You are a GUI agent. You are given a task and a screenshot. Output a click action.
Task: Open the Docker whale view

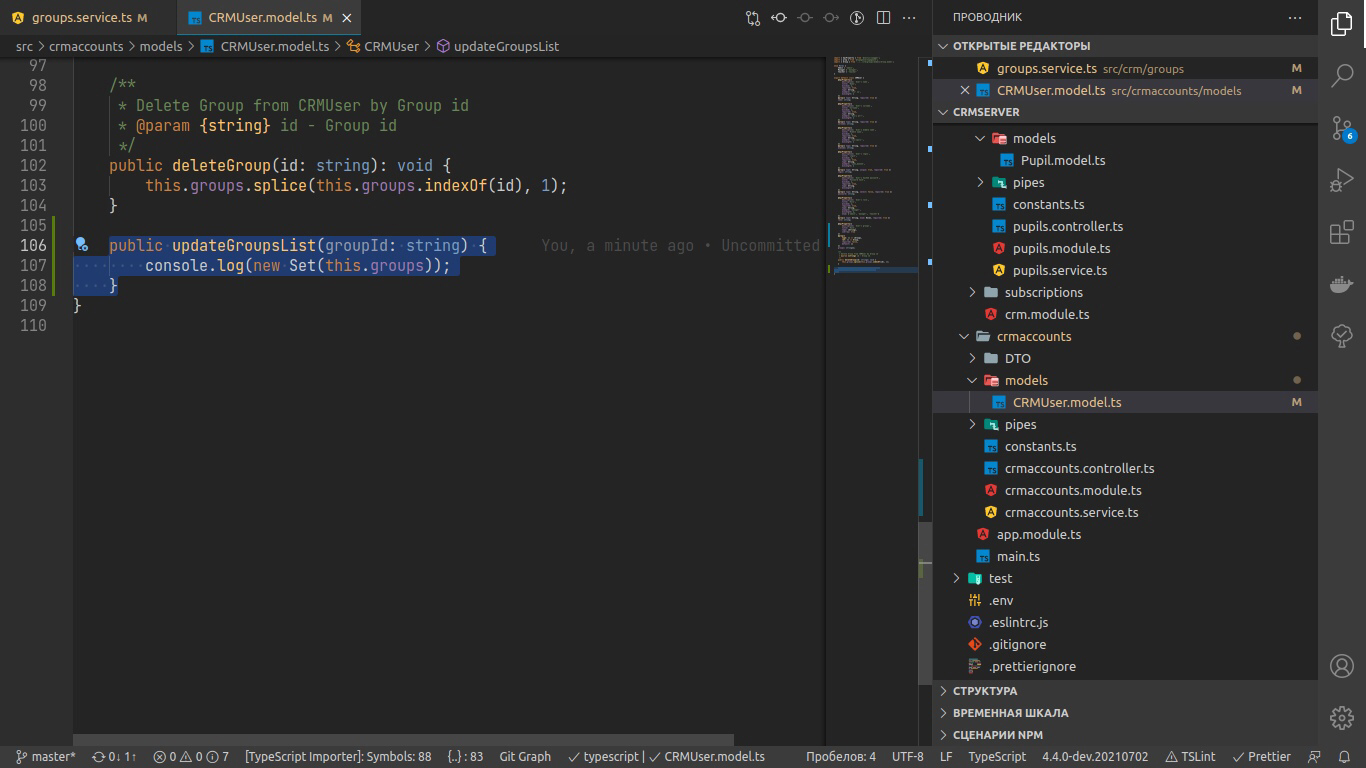pos(1342,284)
